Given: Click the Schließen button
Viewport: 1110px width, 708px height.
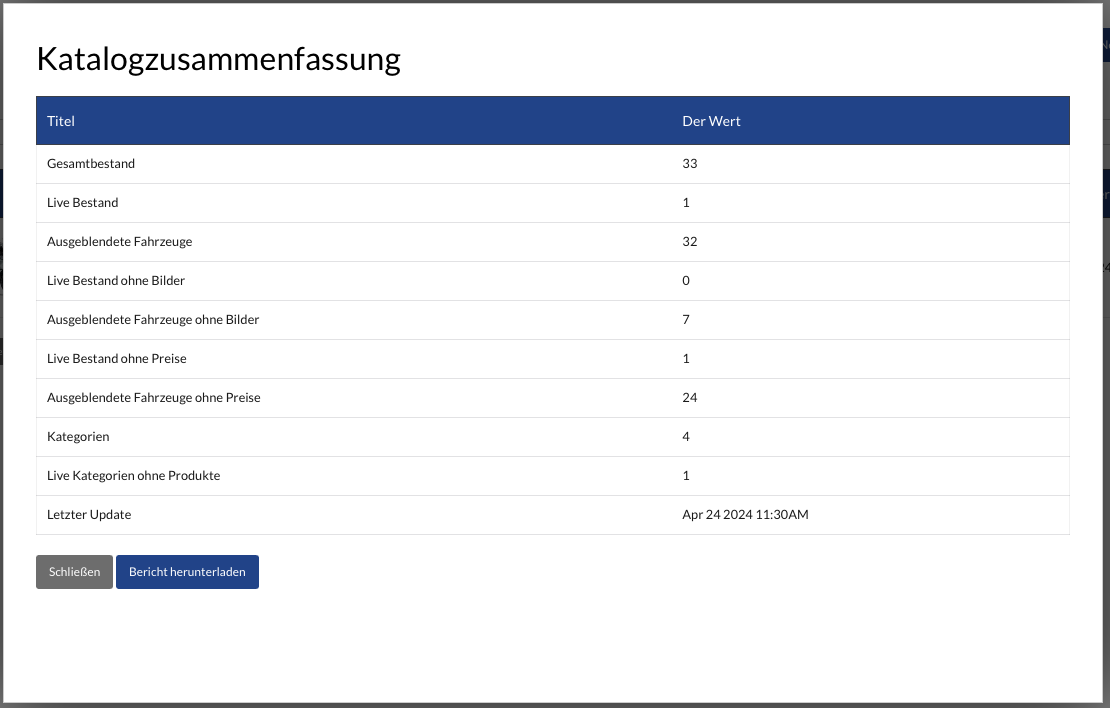Looking at the screenshot, I should point(74,572).
